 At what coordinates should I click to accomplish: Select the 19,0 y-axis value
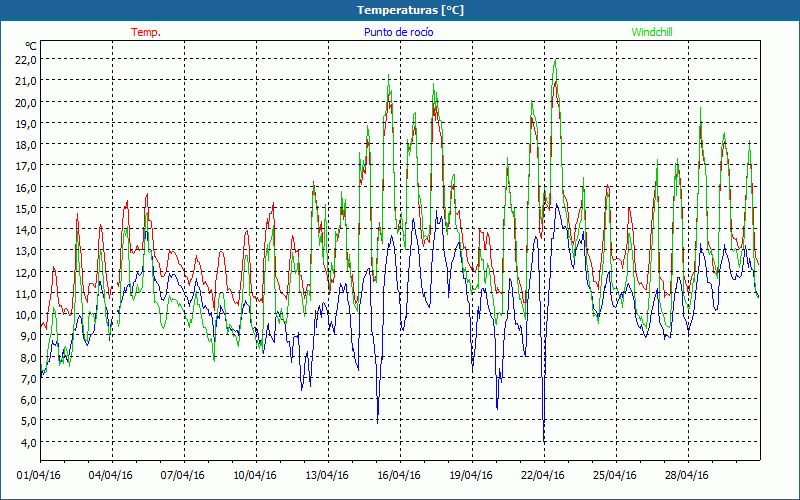click(27, 123)
